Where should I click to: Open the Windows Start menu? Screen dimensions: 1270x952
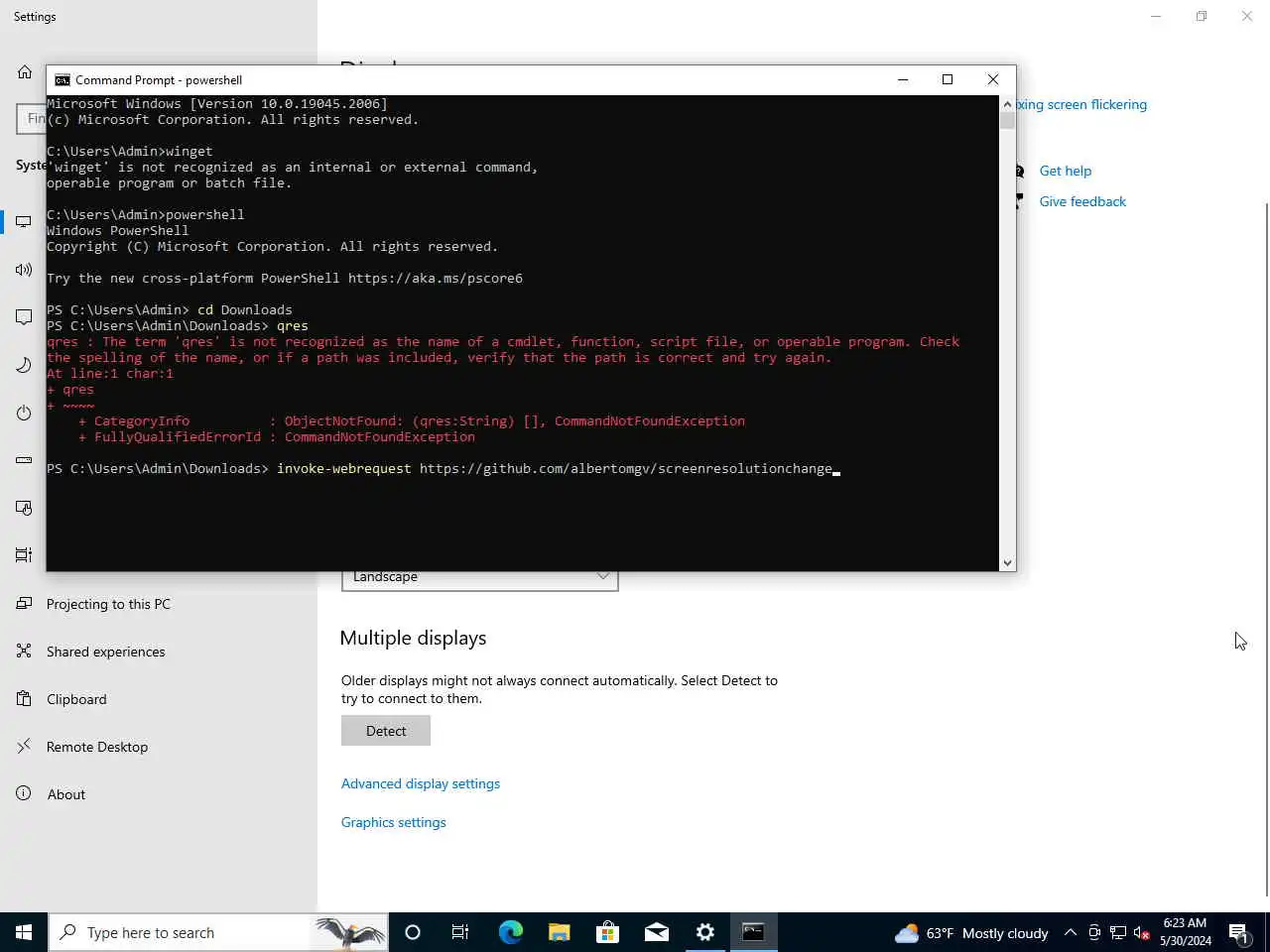pyautogui.click(x=24, y=932)
